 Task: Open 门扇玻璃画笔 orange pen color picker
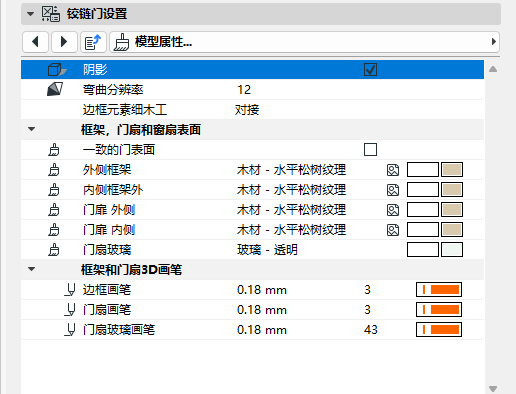click(x=439, y=330)
